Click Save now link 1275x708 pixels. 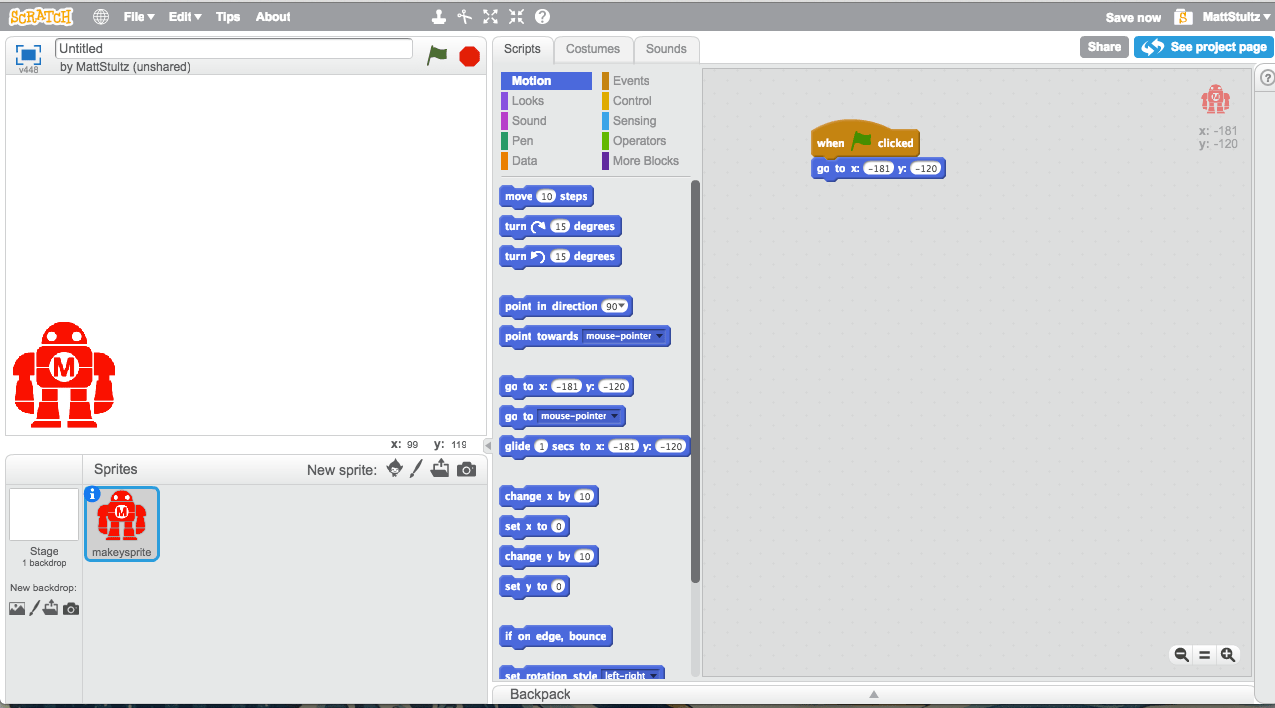(1133, 17)
